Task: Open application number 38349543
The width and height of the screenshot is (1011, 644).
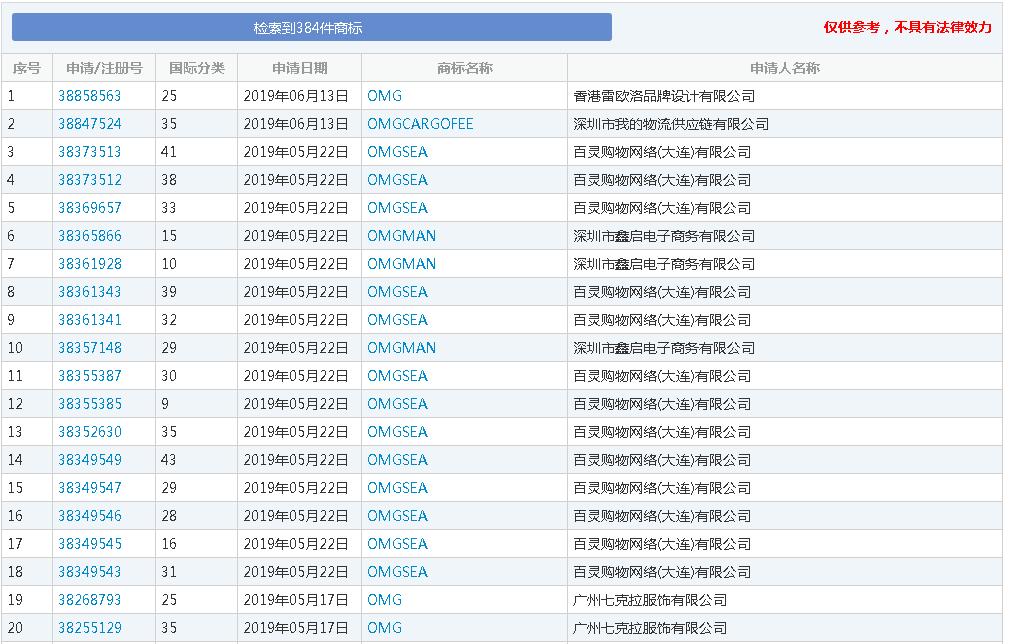Action: tap(89, 572)
